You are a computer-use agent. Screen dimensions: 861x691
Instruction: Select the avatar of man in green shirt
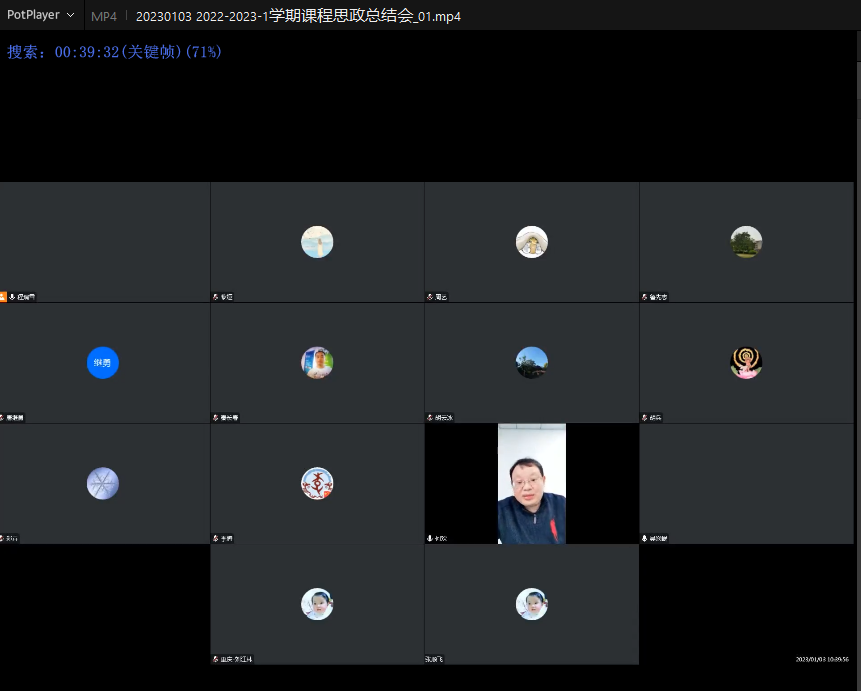coord(317,362)
